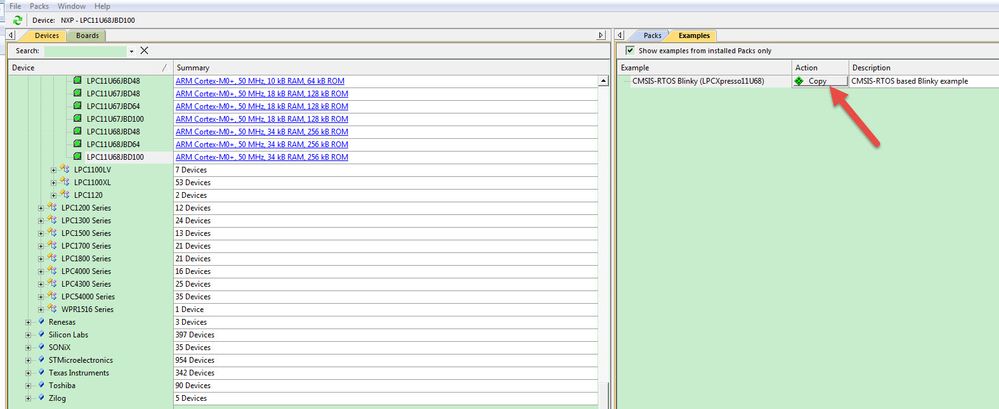Select the LPC11U66JBD48 chip icon

click(78, 81)
